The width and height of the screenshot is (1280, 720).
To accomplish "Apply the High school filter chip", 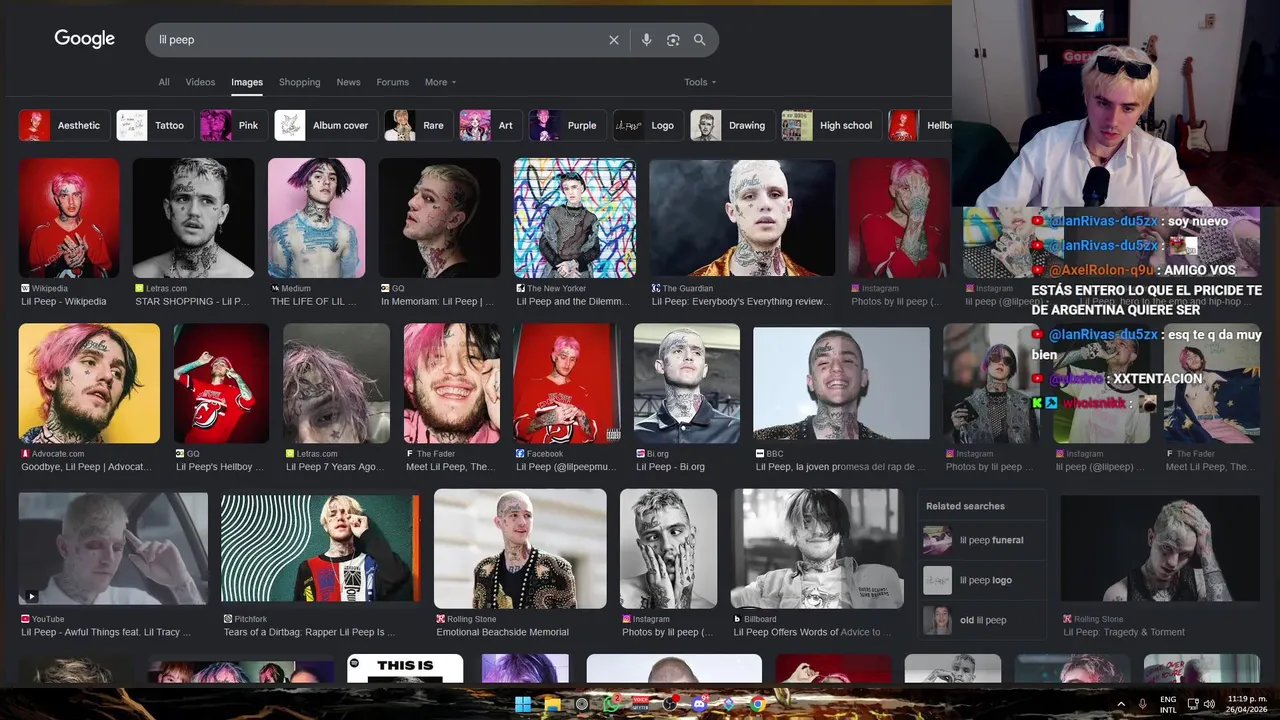I will pyautogui.click(x=831, y=125).
